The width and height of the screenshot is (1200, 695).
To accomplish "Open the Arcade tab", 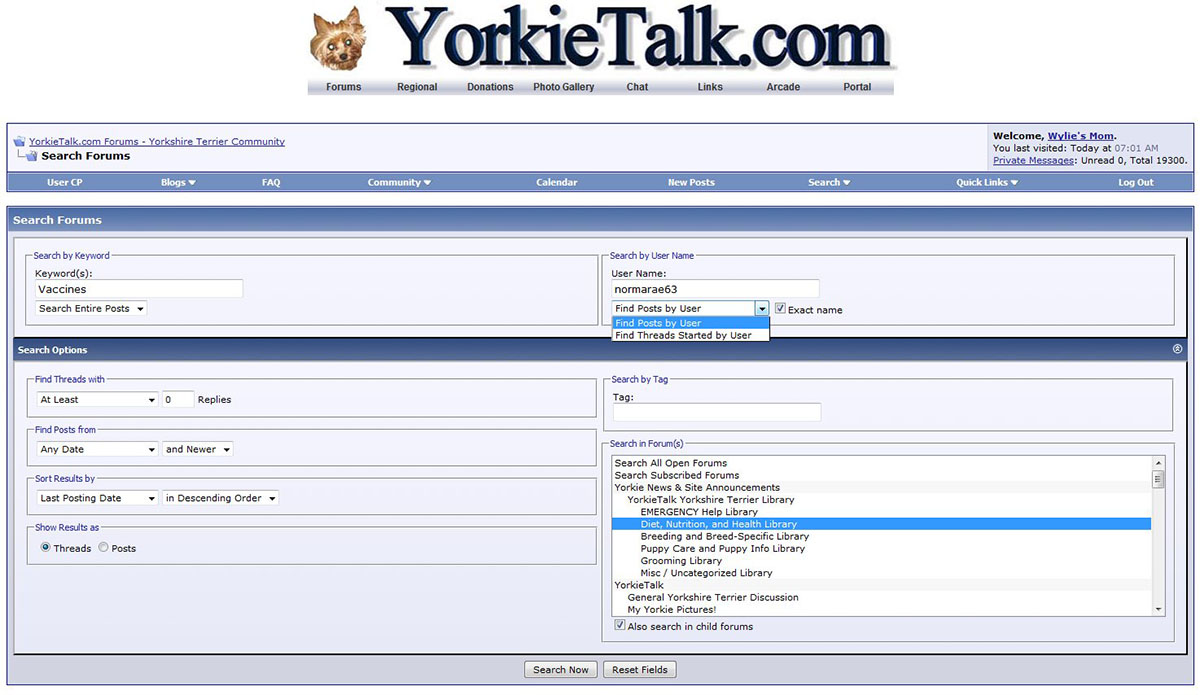I will point(783,87).
